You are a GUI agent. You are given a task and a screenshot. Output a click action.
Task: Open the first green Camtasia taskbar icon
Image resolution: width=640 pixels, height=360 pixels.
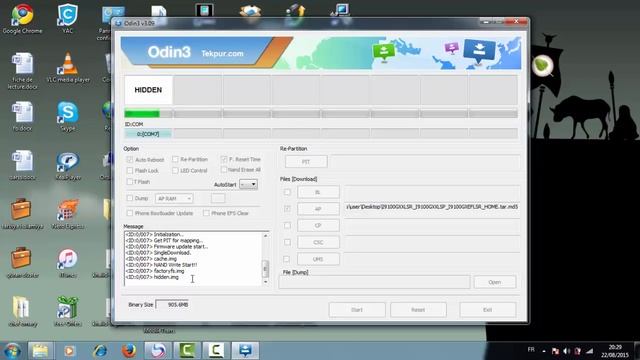coord(187,351)
